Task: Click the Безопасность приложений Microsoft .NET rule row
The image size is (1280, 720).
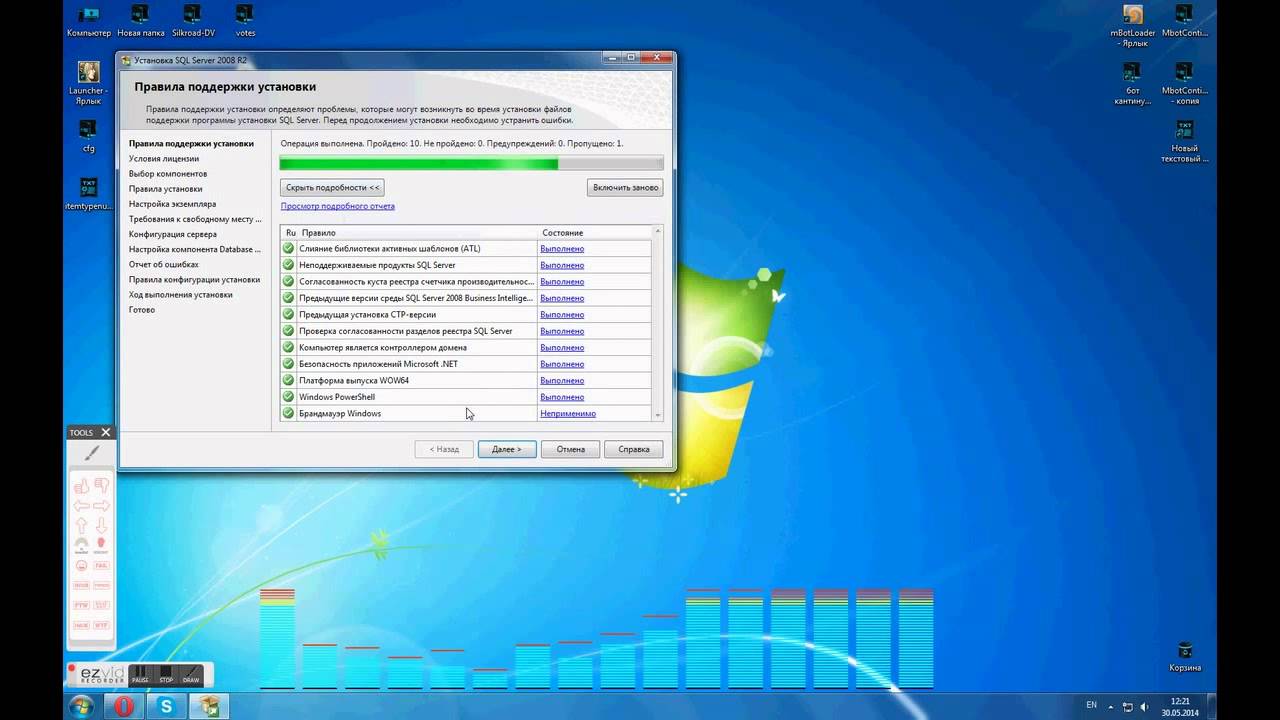Action: pyautogui.click(x=466, y=364)
